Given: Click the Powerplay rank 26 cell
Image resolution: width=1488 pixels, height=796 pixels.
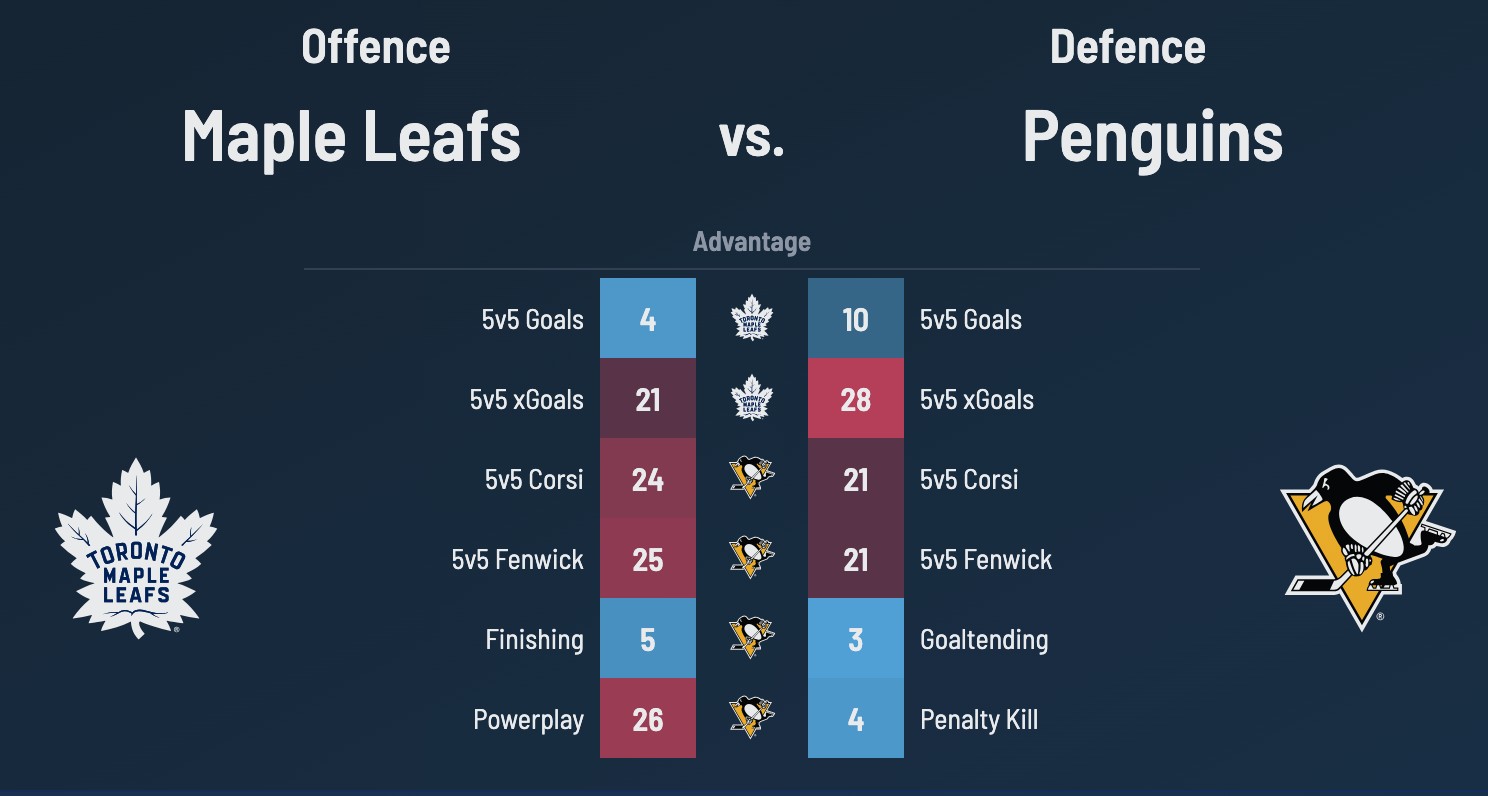Looking at the screenshot, I should pyautogui.click(x=648, y=720).
